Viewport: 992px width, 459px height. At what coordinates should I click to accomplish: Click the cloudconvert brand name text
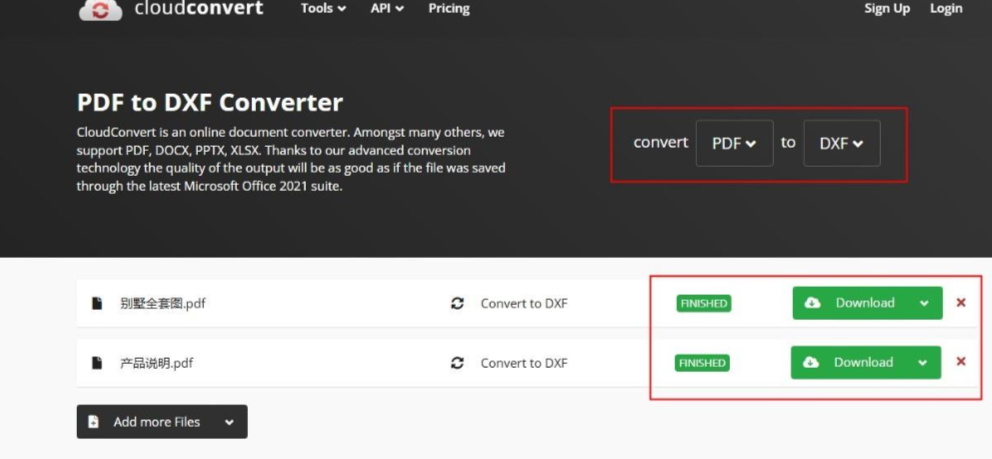click(199, 9)
